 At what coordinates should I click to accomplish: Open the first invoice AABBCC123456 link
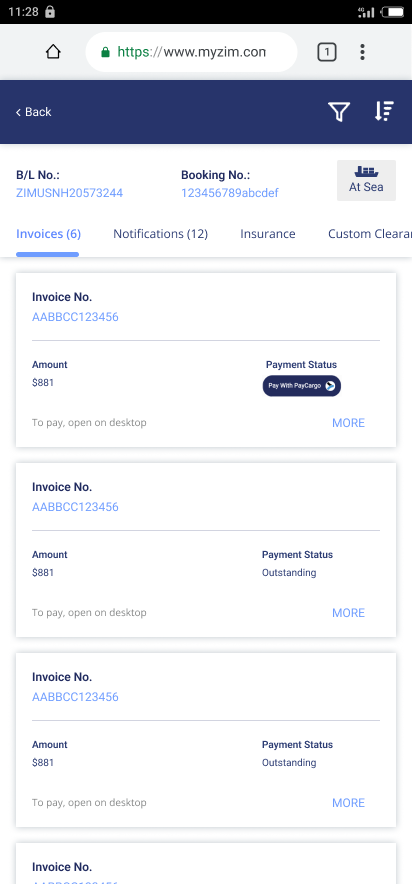(76, 317)
